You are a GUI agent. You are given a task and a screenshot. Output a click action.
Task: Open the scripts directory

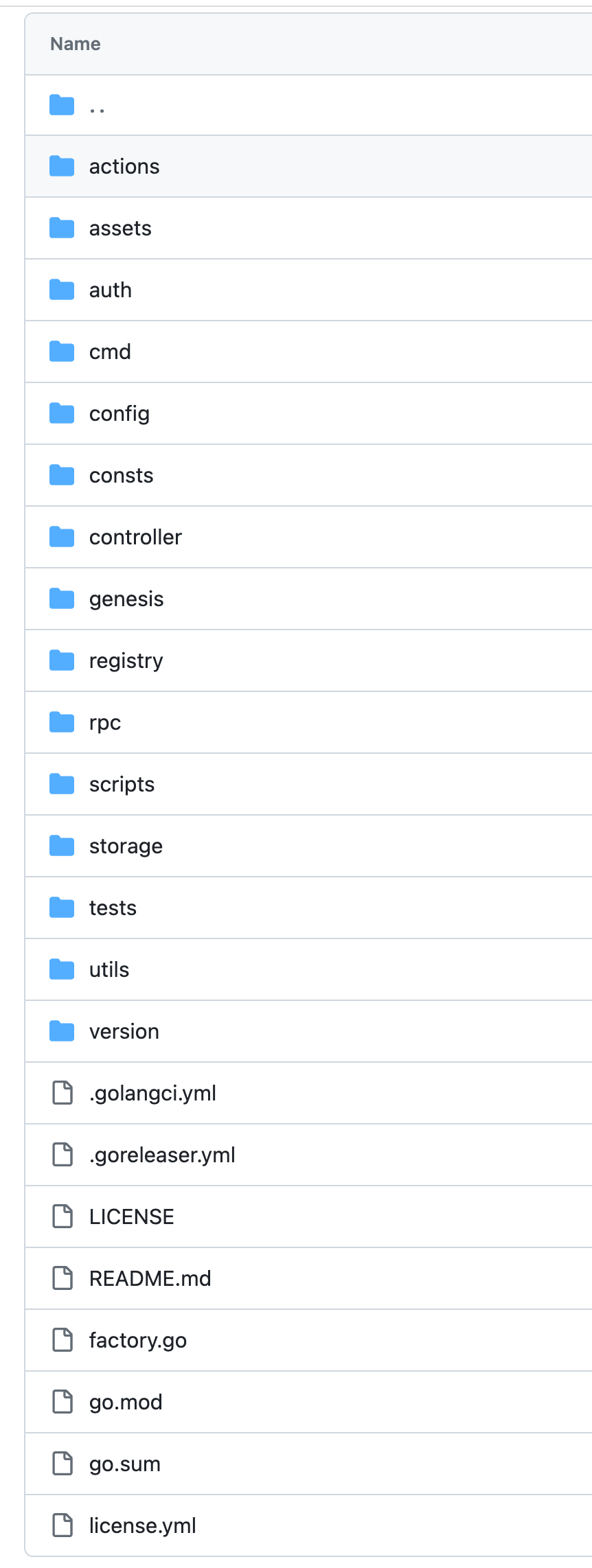122,784
